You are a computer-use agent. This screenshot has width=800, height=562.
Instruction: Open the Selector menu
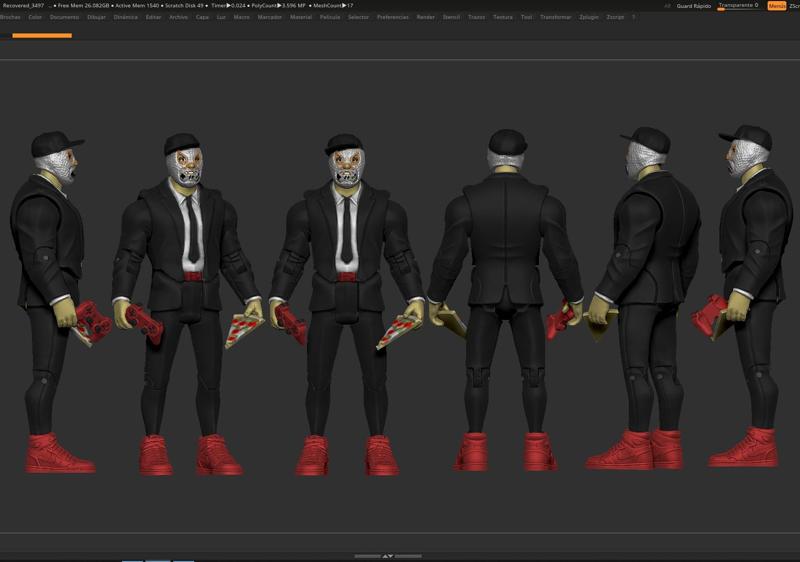point(359,17)
